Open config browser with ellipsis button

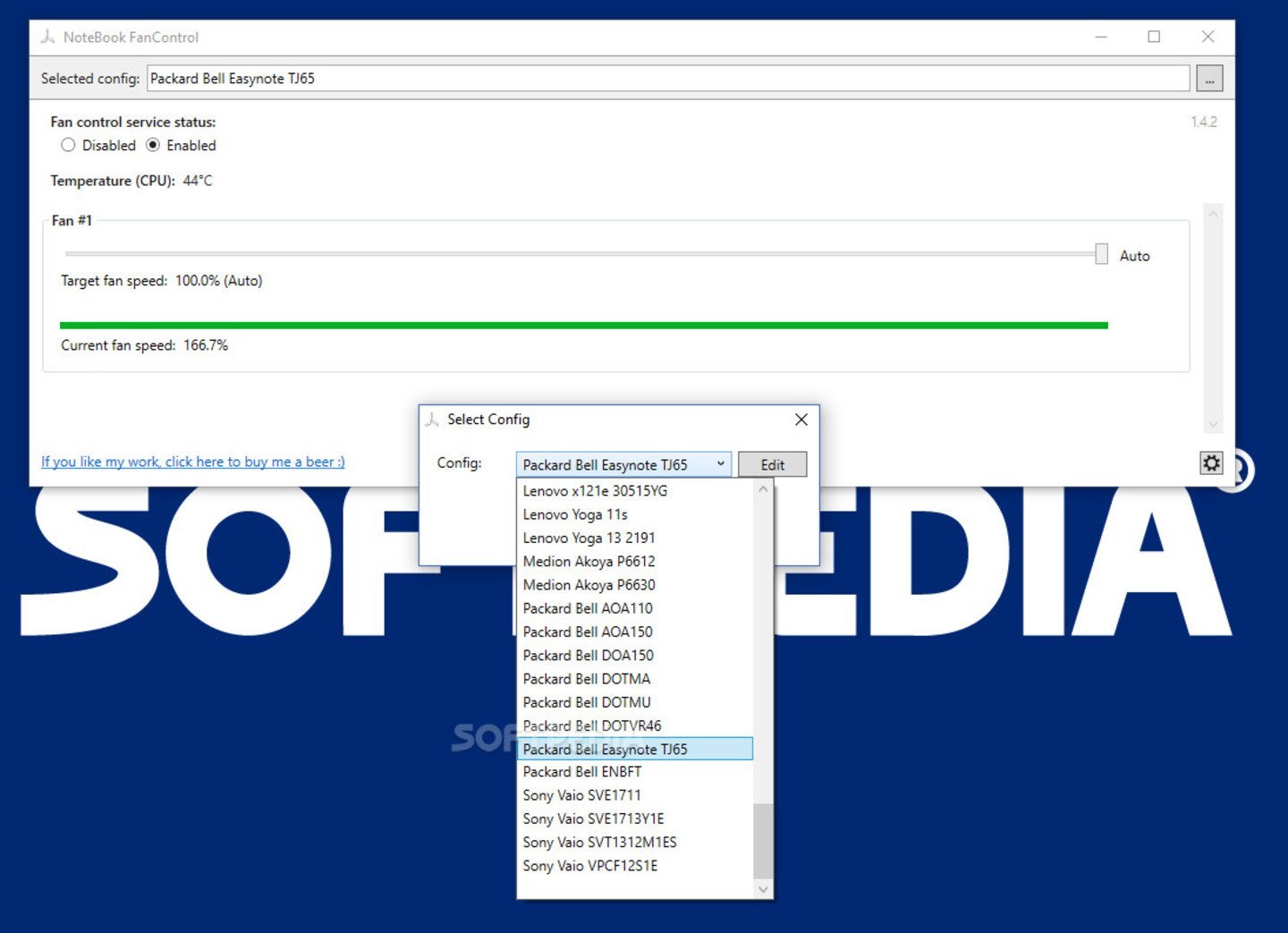(x=1209, y=79)
